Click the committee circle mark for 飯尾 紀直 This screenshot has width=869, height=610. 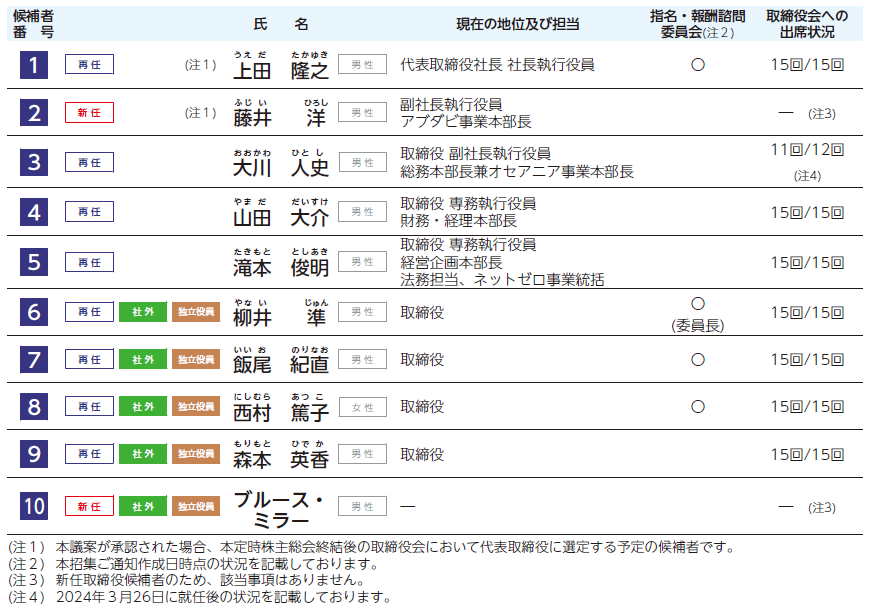click(698, 359)
